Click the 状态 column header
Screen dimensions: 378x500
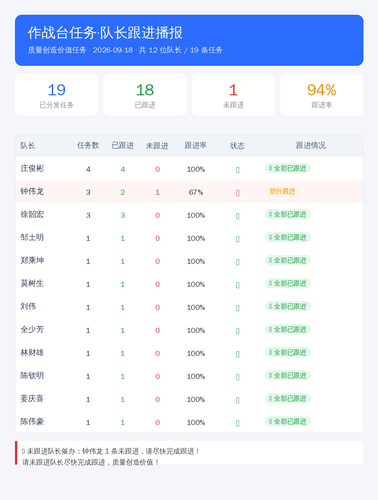(x=237, y=145)
